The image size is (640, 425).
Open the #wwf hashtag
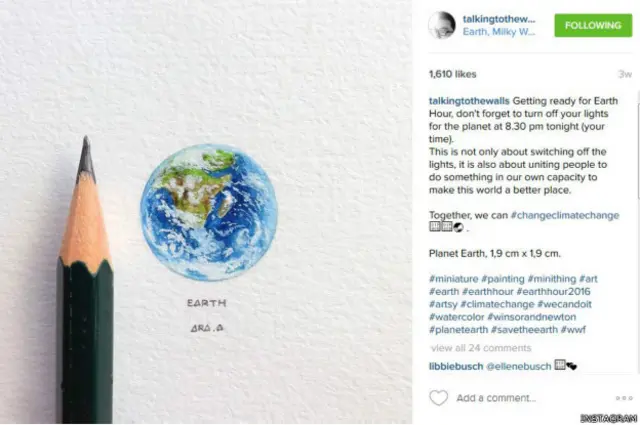(573, 329)
